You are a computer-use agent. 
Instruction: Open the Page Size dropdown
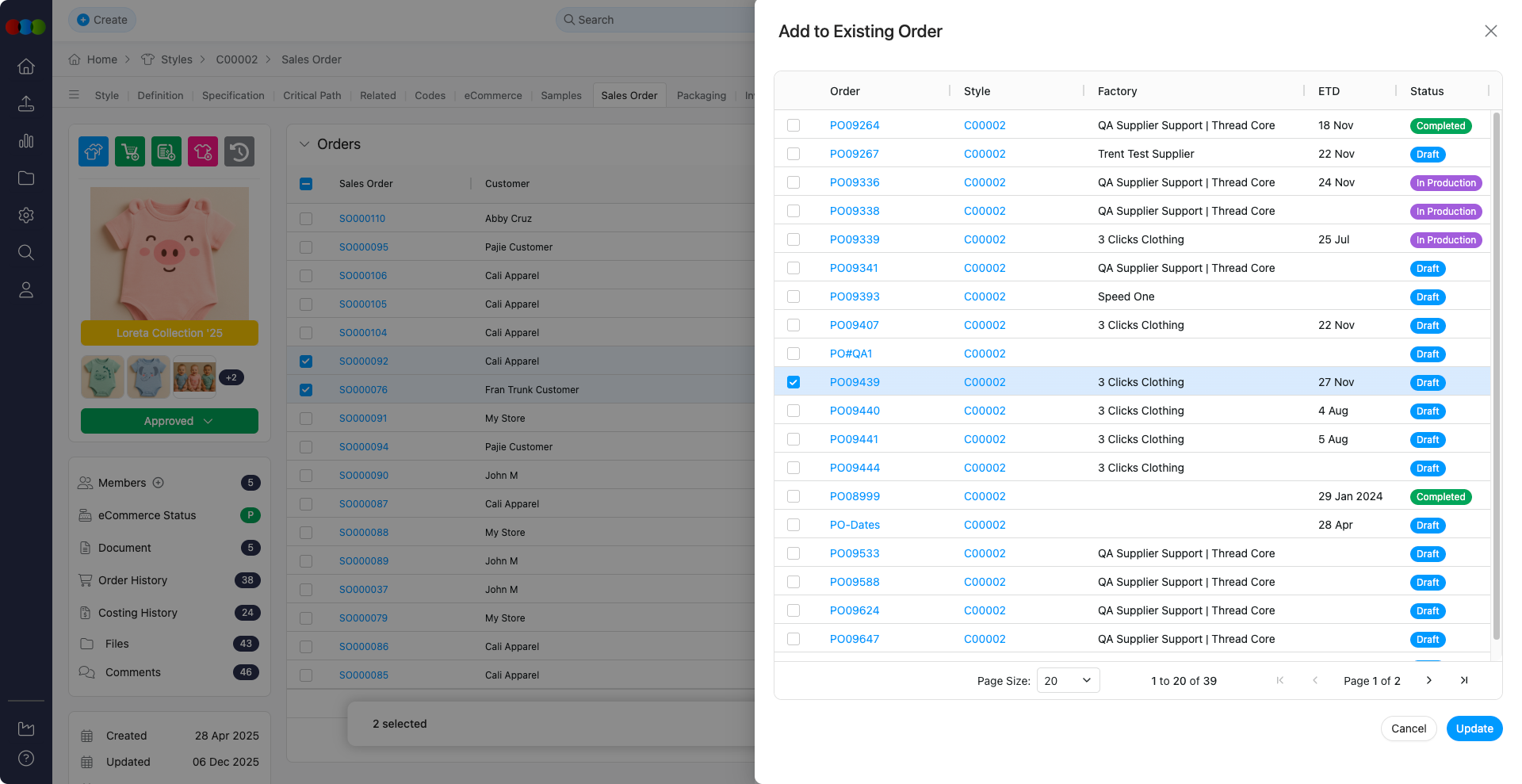coord(1068,680)
